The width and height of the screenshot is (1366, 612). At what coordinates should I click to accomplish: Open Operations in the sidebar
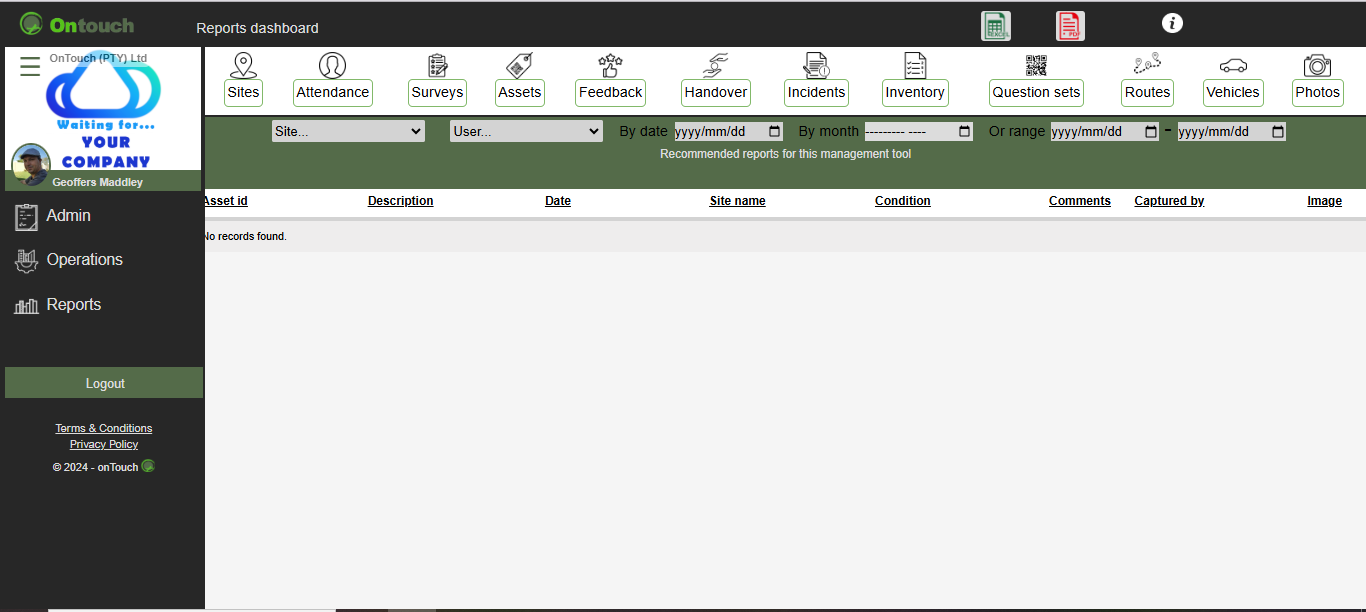[x=84, y=260]
